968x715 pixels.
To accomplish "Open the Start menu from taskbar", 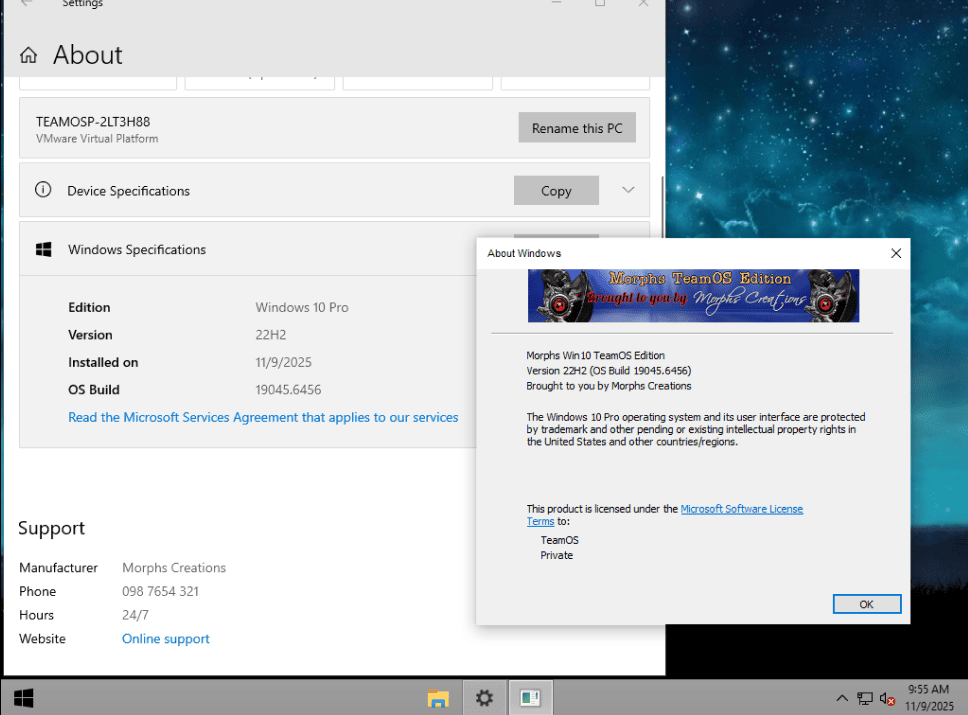I will pyautogui.click(x=24, y=697).
